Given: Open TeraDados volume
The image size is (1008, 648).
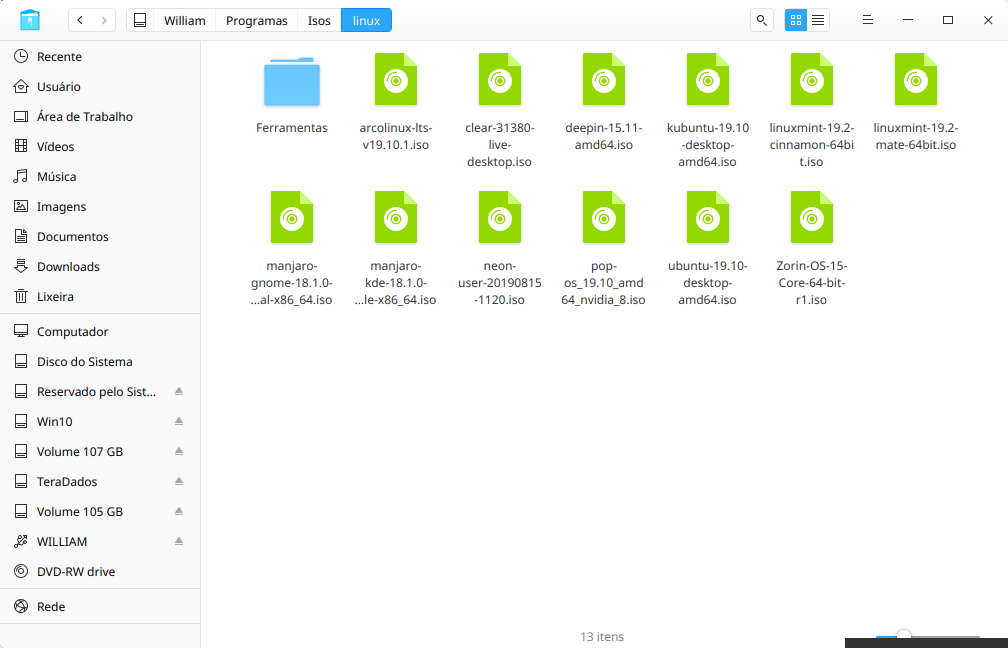Looking at the screenshot, I should click(x=100, y=482).
